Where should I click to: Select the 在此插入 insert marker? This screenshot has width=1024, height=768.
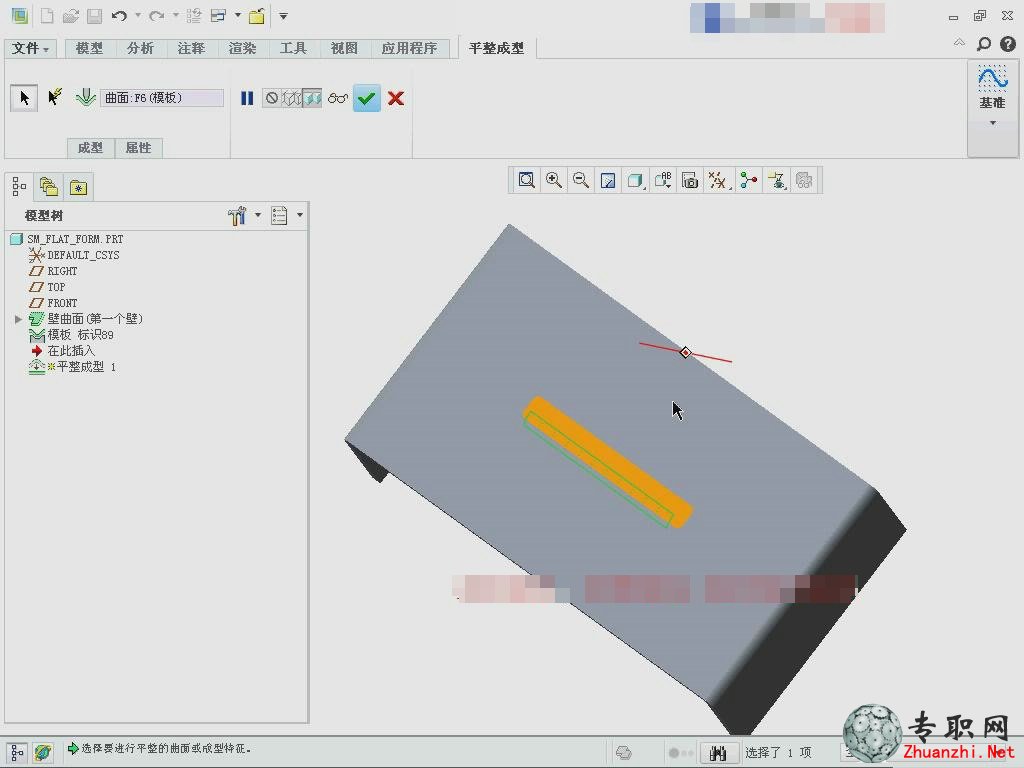[x=71, y=351]
